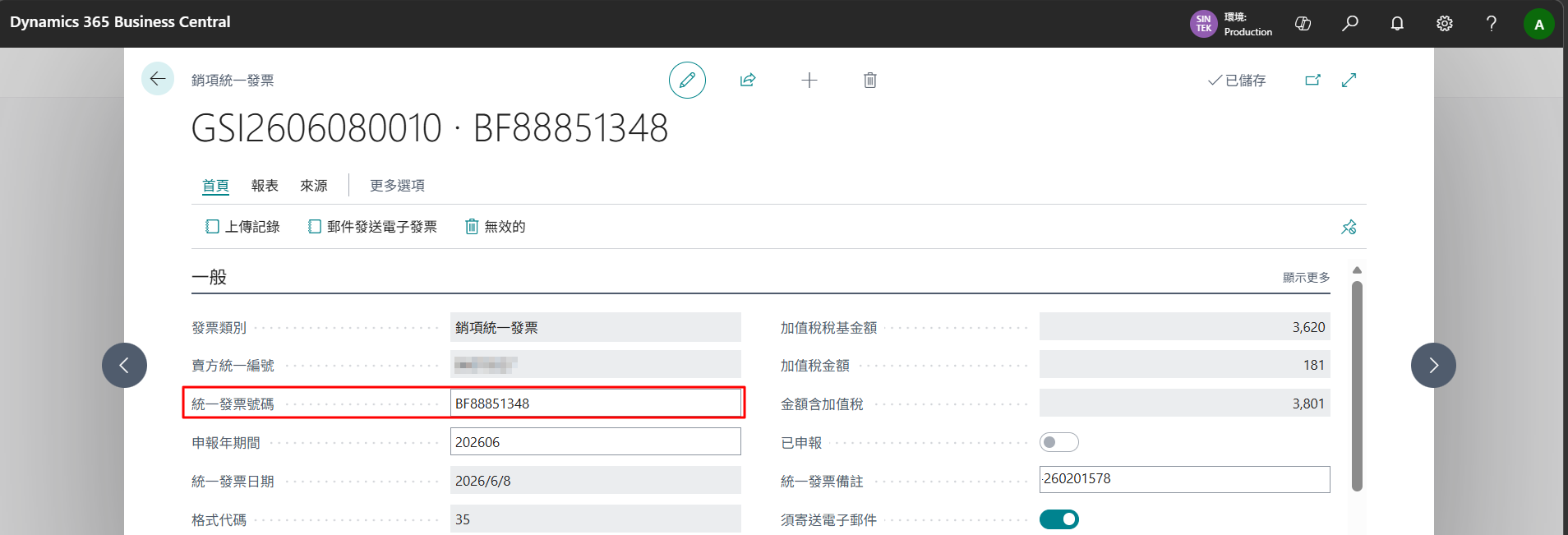The height and width of the screenshot is (535, 1568).
Task: Click the vertical scrollbar thumb
Action: click(1357, 386)
